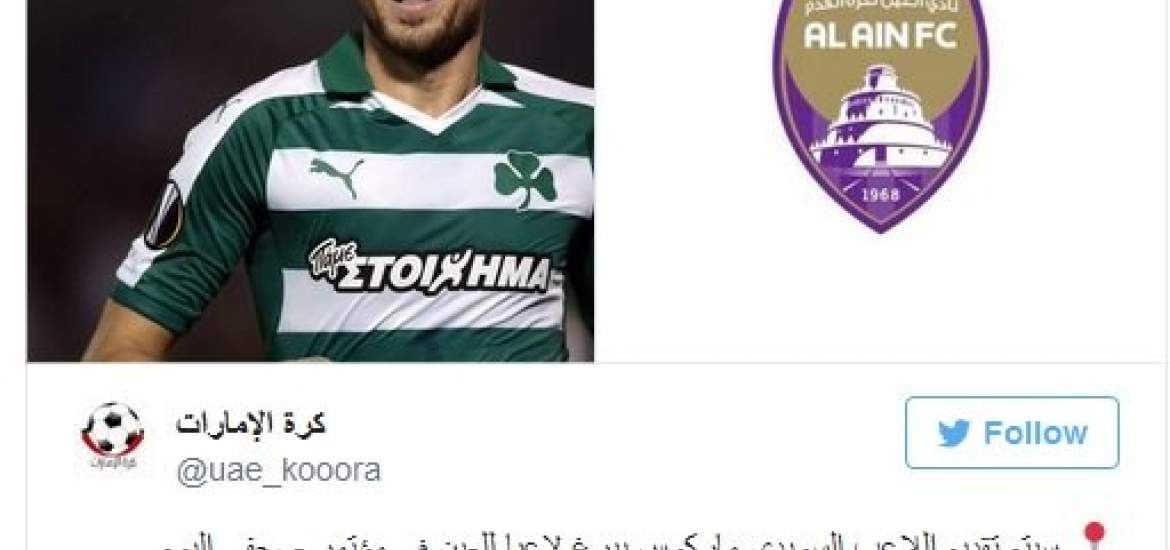Image resolution: width=1170 pixels, height=550 pixels.
Task: Click the ΣΤΟΙΧΗΜΑ sponsor logo on the jersey
Action: [x=430, y=267]
